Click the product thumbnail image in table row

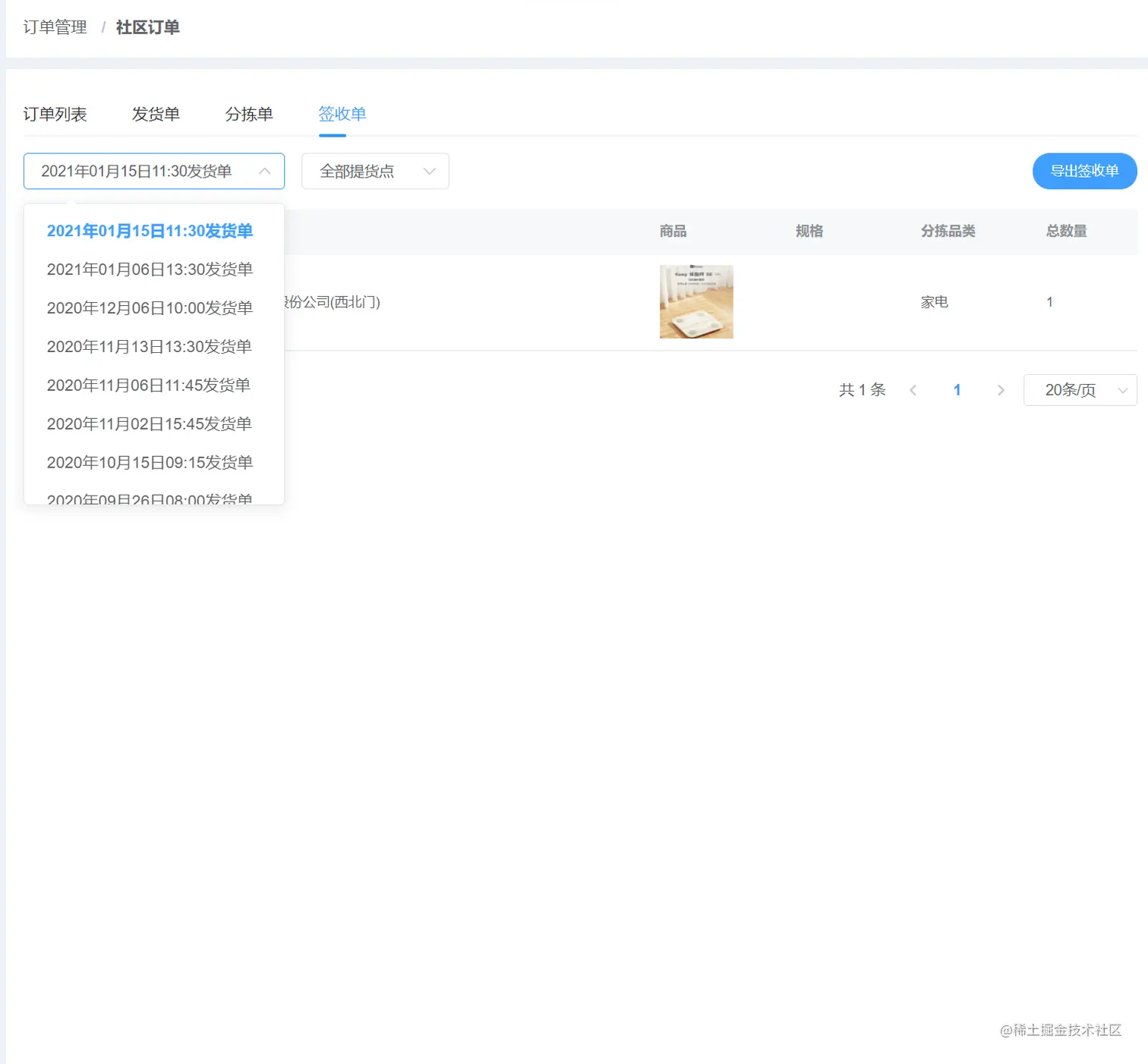pos(696,301)
